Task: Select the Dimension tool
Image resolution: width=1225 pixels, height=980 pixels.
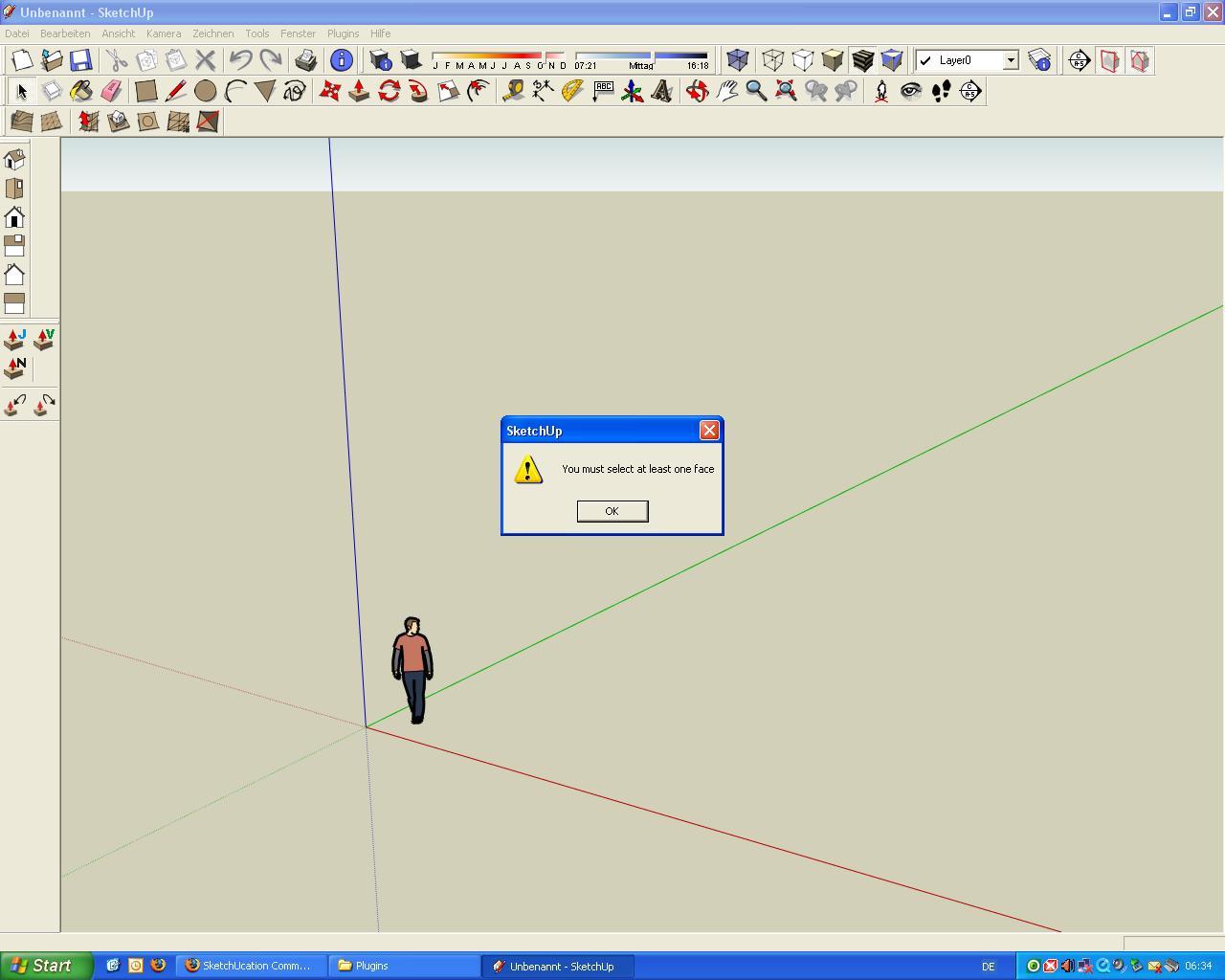Action: 543,91
